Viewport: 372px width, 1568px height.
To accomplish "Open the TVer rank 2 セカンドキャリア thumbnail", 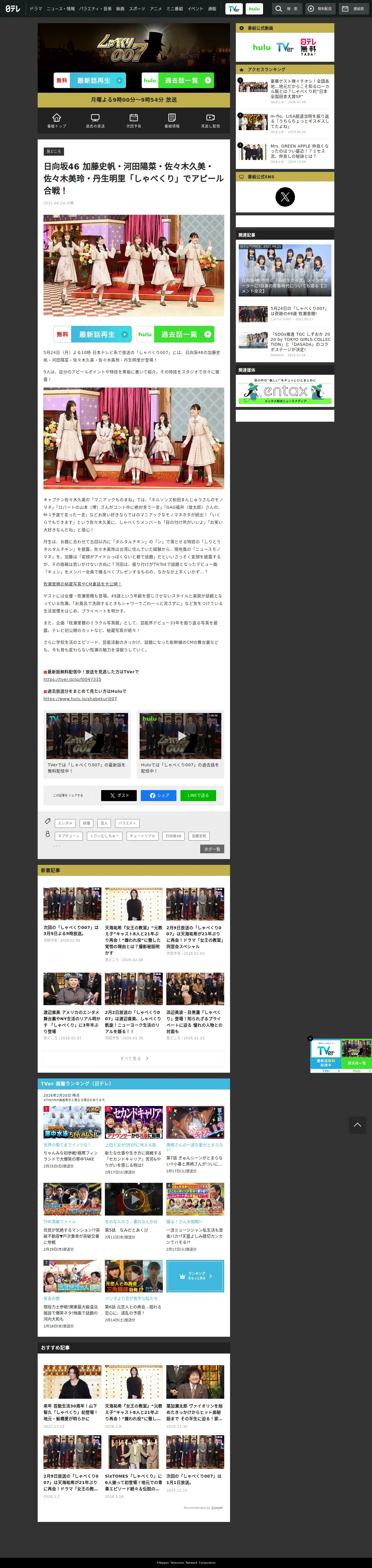I will [x=133, y=1123].
